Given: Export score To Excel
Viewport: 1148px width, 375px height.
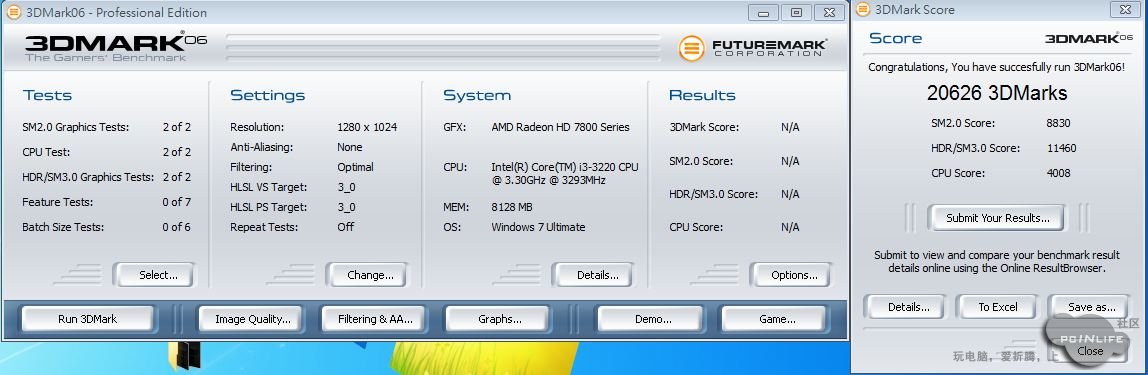Looking at the screenshot, I should coord(998,307).
